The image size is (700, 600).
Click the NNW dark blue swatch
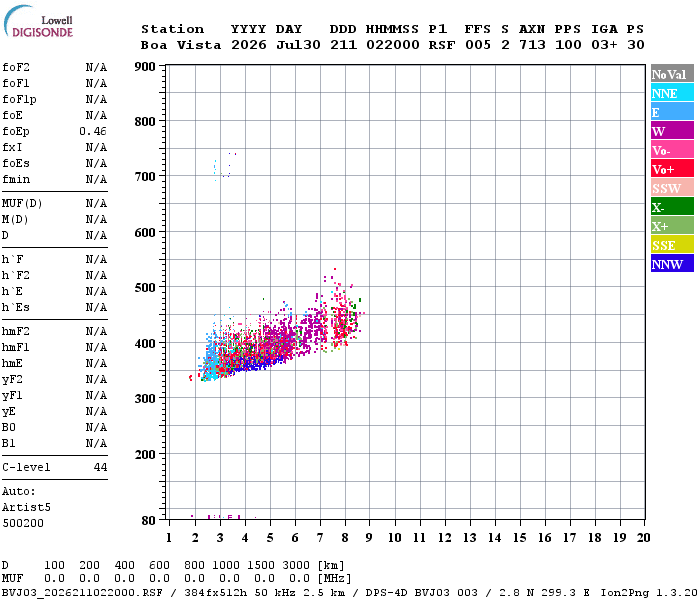(x=672, y=263)
